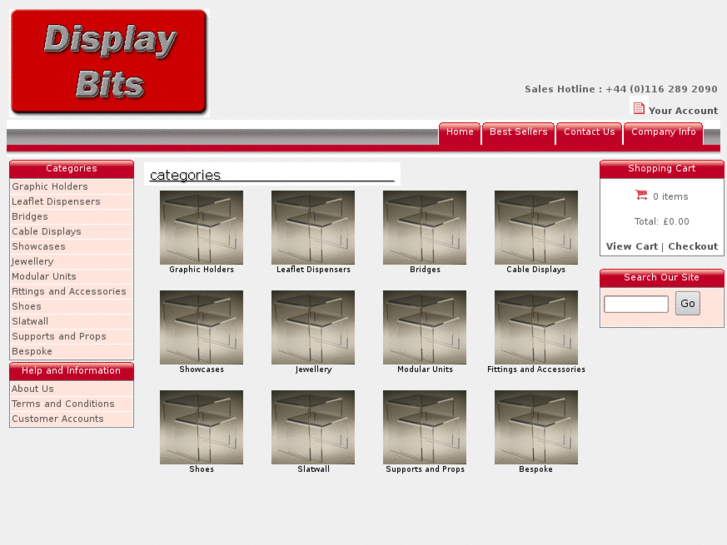This screenshot has height=545, width=727.
Task: Click 'Modular Units' caption under thumbnail
Action: (425, 370)
